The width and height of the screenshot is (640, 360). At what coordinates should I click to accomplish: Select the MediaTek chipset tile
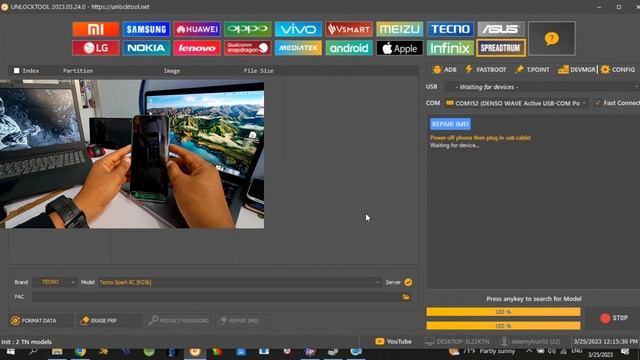(298, 48)
